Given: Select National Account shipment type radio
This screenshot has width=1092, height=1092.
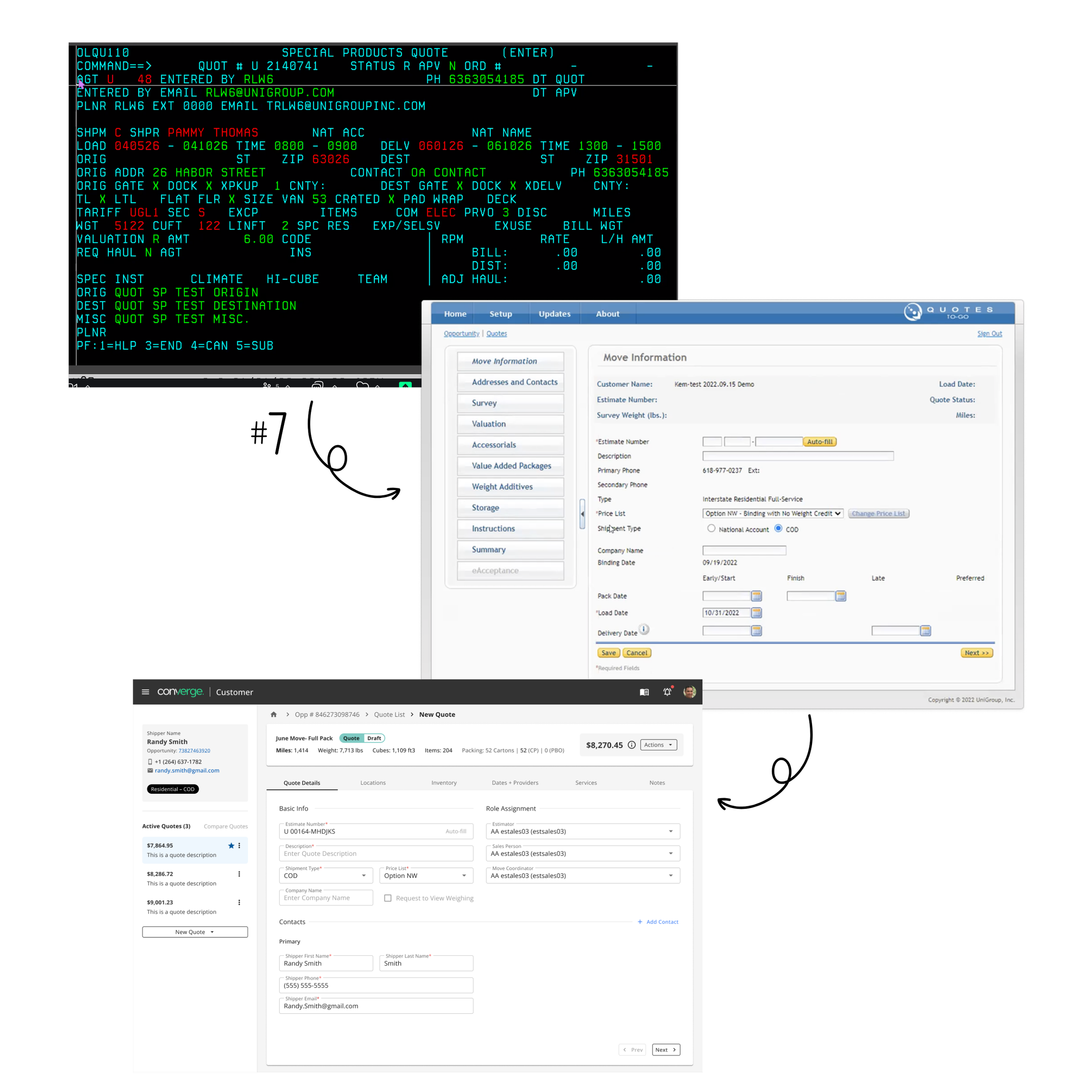Looking at the screenshot, I should (x=711, y=529).
